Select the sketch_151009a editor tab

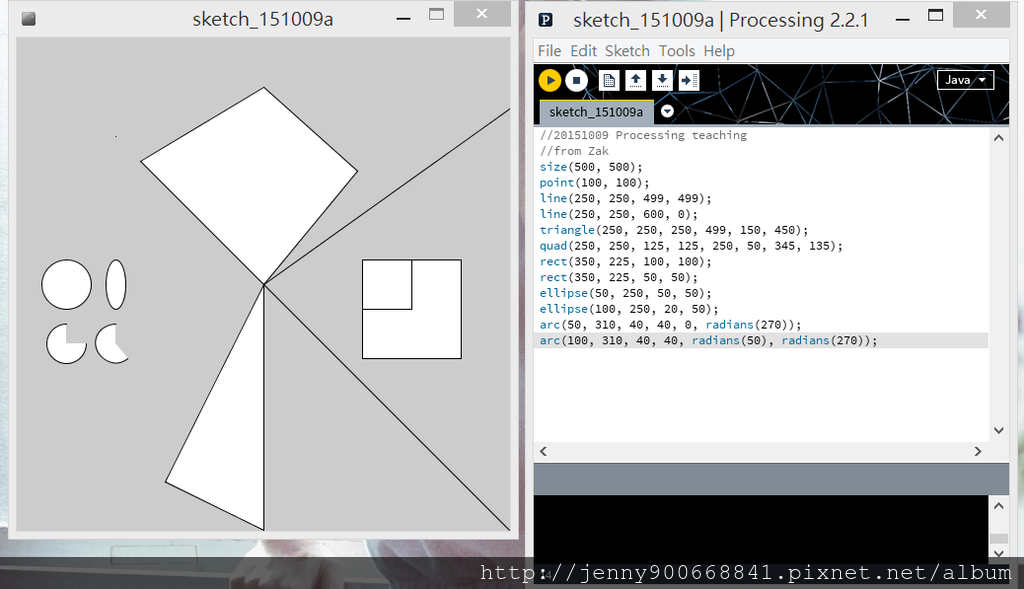pos(596,112)
